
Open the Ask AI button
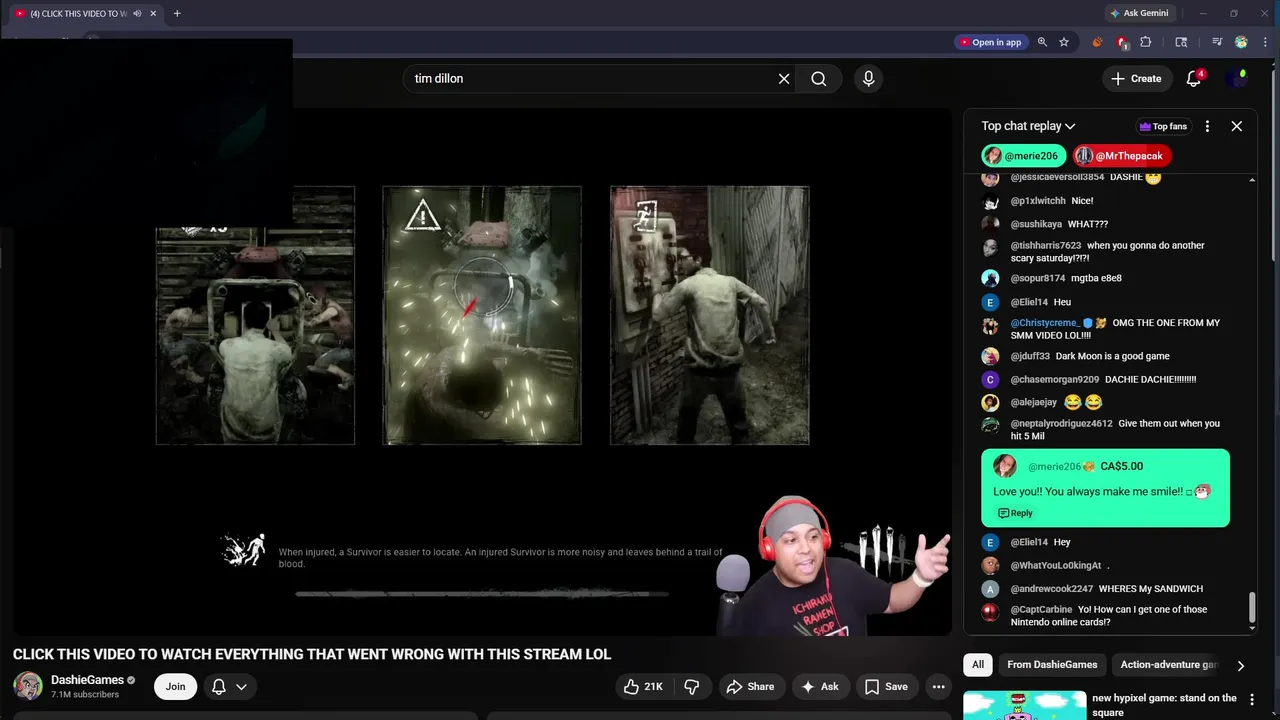[819, 686]
